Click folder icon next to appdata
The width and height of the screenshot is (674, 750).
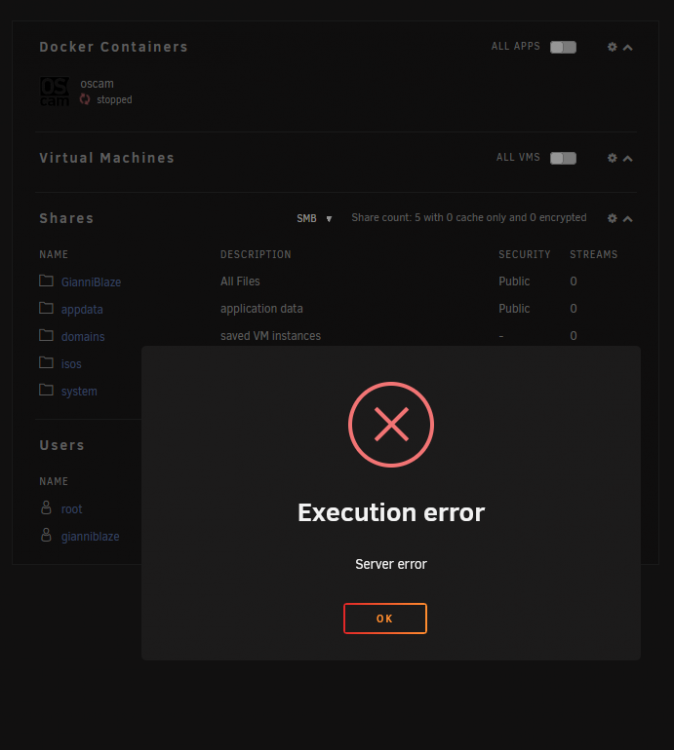46,308
